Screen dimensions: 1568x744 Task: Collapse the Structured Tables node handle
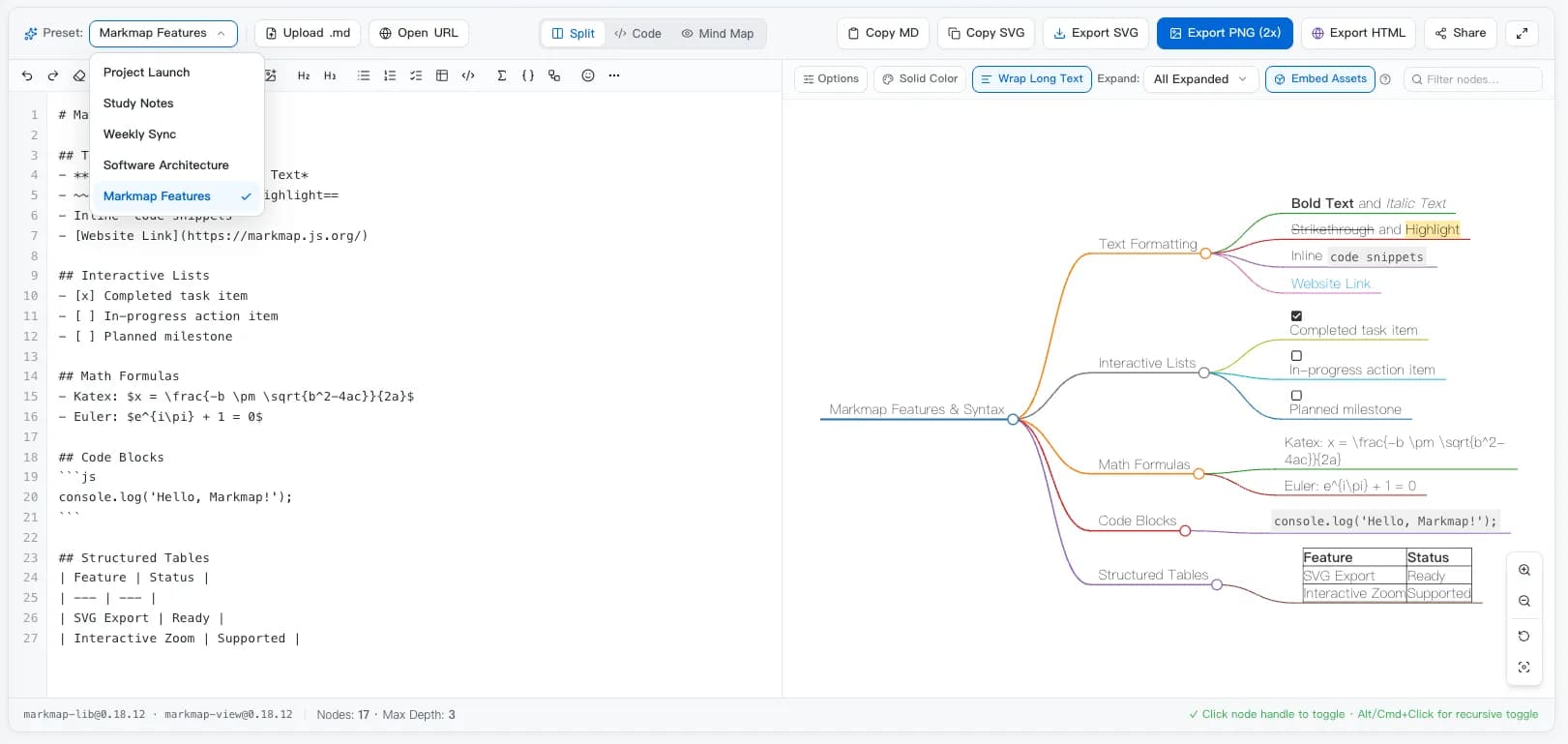(1217, 584)
